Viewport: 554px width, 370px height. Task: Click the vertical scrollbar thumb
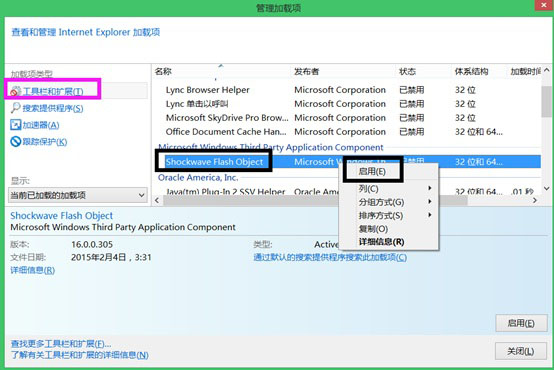click(547, 101)
